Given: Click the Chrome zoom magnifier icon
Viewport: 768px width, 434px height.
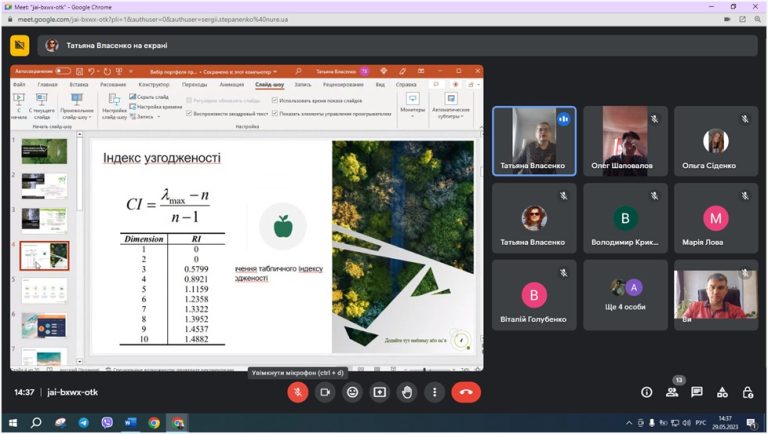Looking at the screenshot, I should 757,20.
